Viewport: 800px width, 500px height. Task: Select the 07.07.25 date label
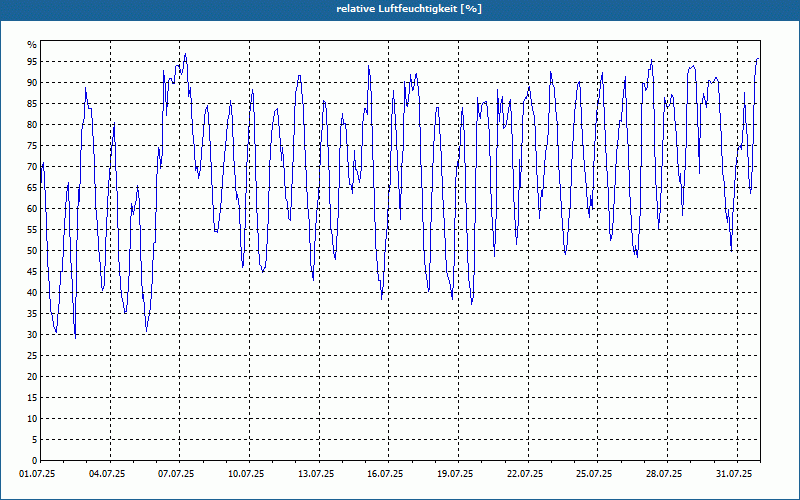tap(177, 474)
